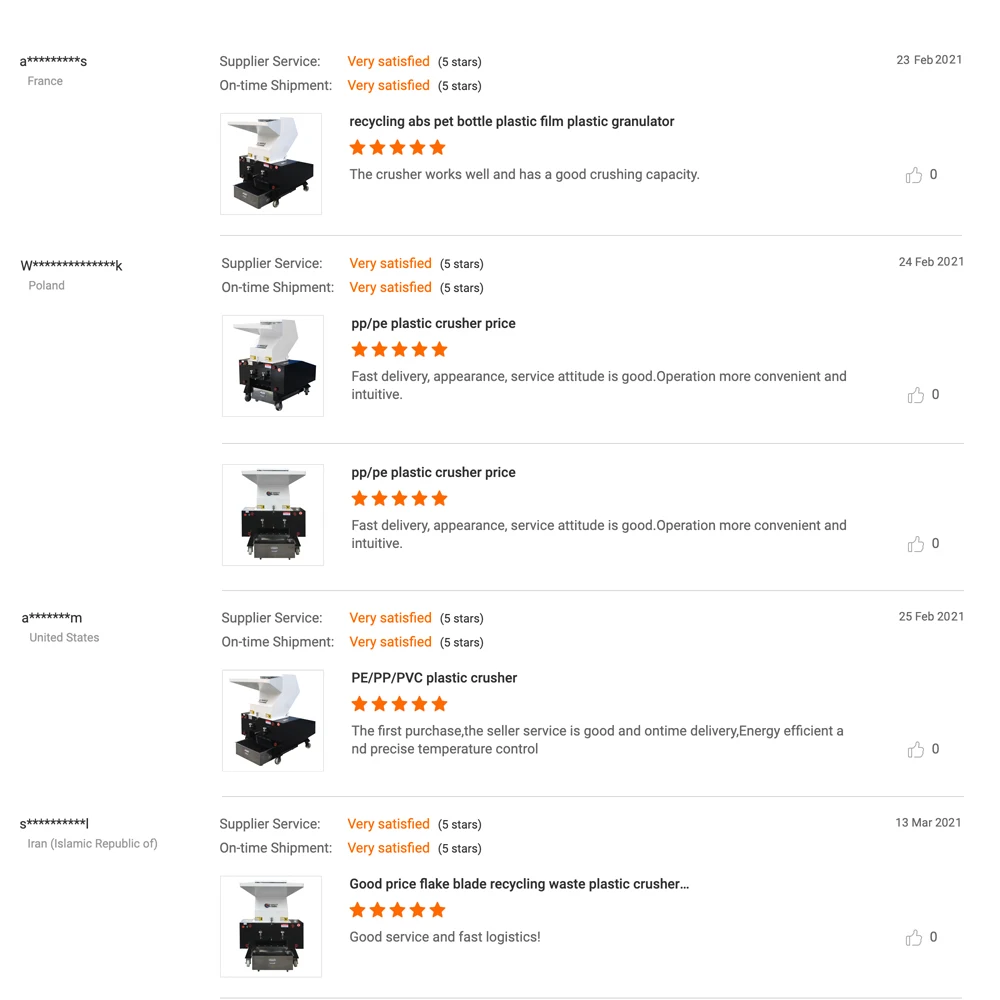Open the product thumbnail in the Iran reviewer's review
The height and width of the screenshot is (1000, 1000).
coord(271,926)
